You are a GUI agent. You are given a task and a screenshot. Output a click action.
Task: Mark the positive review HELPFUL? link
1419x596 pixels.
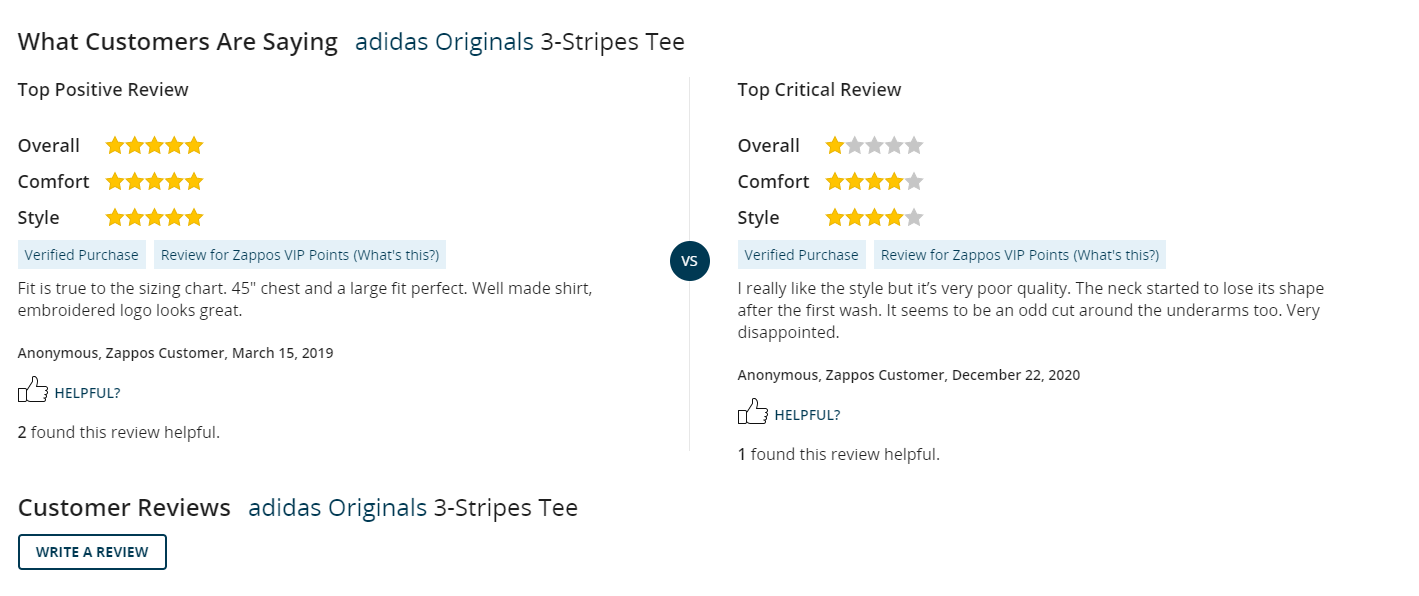[x=87, y=393]
